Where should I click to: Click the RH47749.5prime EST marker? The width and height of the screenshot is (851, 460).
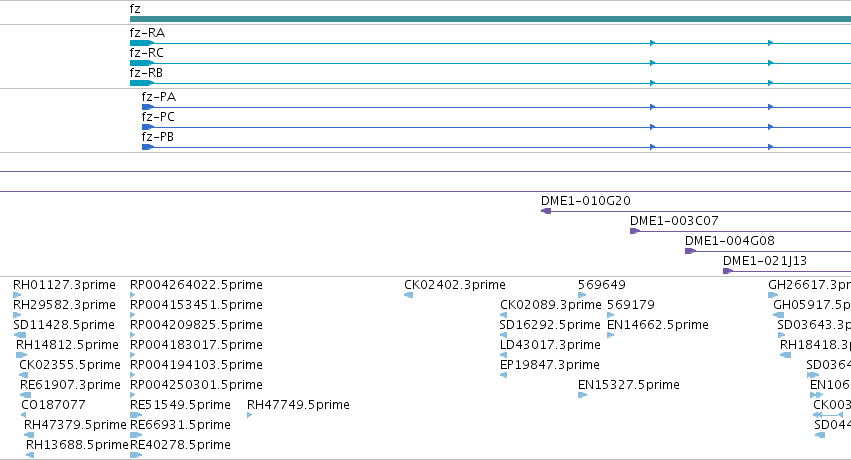tap(250, 415)
